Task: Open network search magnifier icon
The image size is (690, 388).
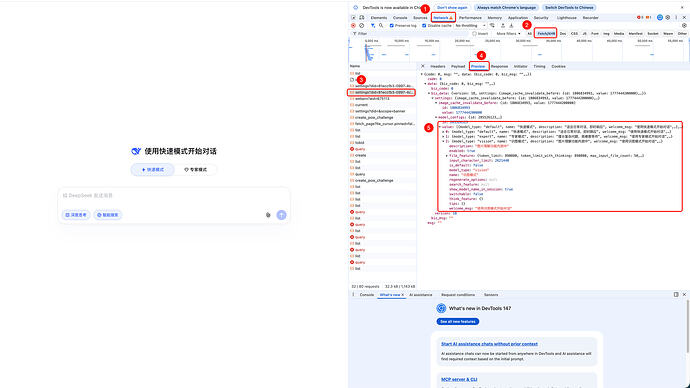Action: [x=381, y=26]
